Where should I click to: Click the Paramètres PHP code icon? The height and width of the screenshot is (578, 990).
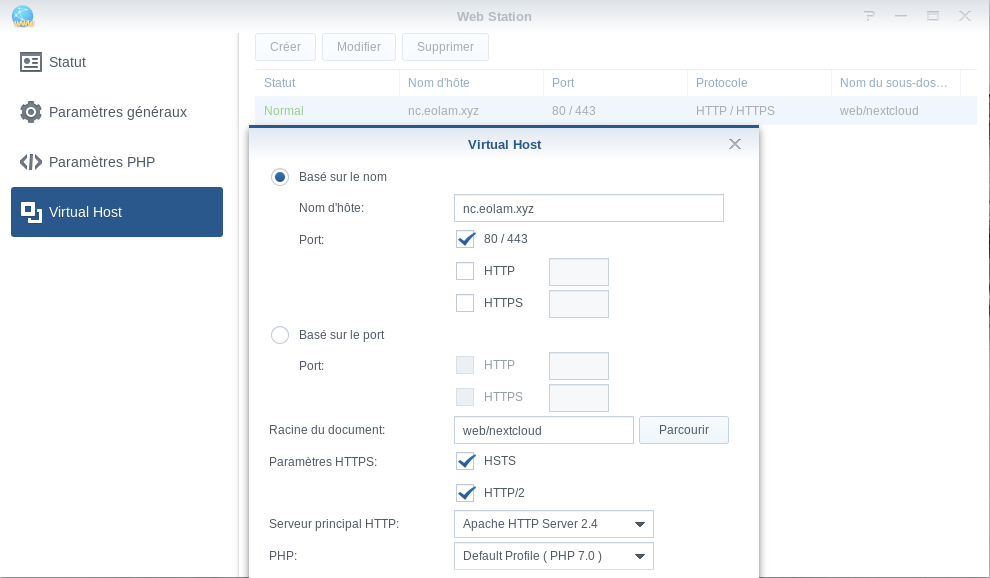tap(31, 162)
